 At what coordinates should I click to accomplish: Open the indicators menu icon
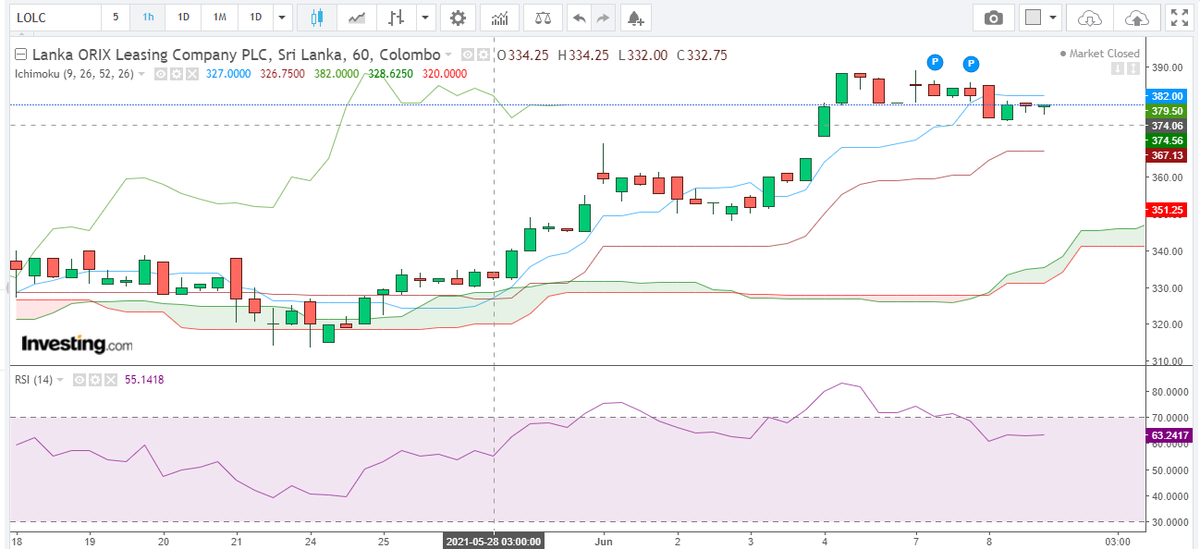(x=500, y=18)
